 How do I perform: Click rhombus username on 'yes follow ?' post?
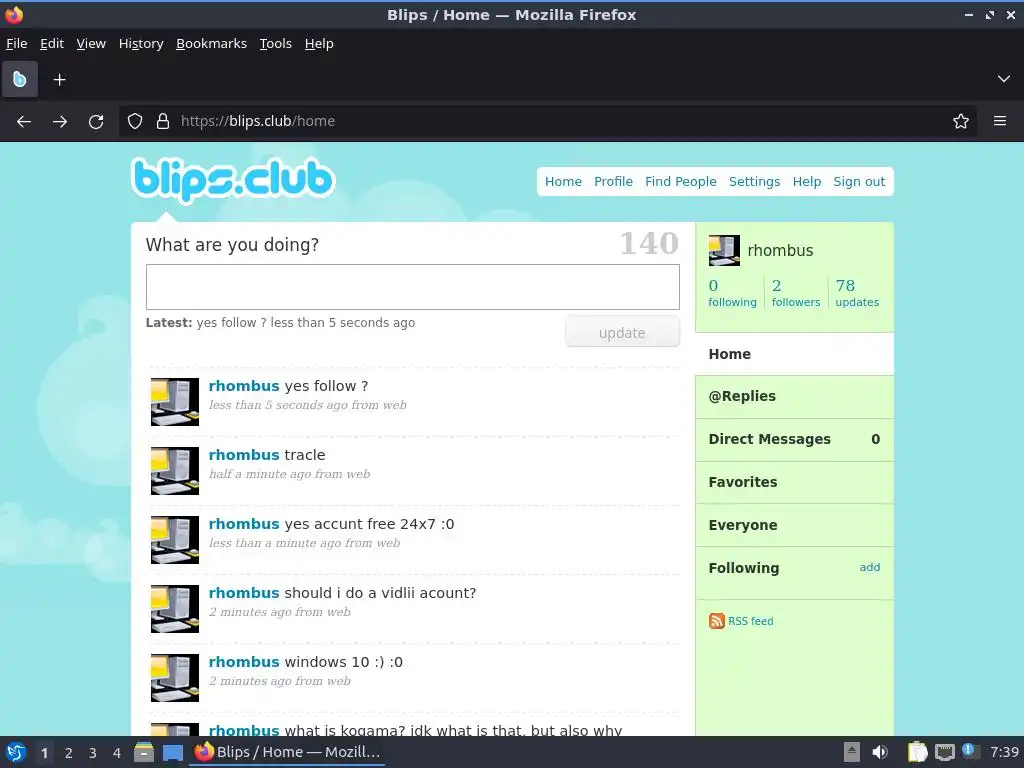point(244,386)
